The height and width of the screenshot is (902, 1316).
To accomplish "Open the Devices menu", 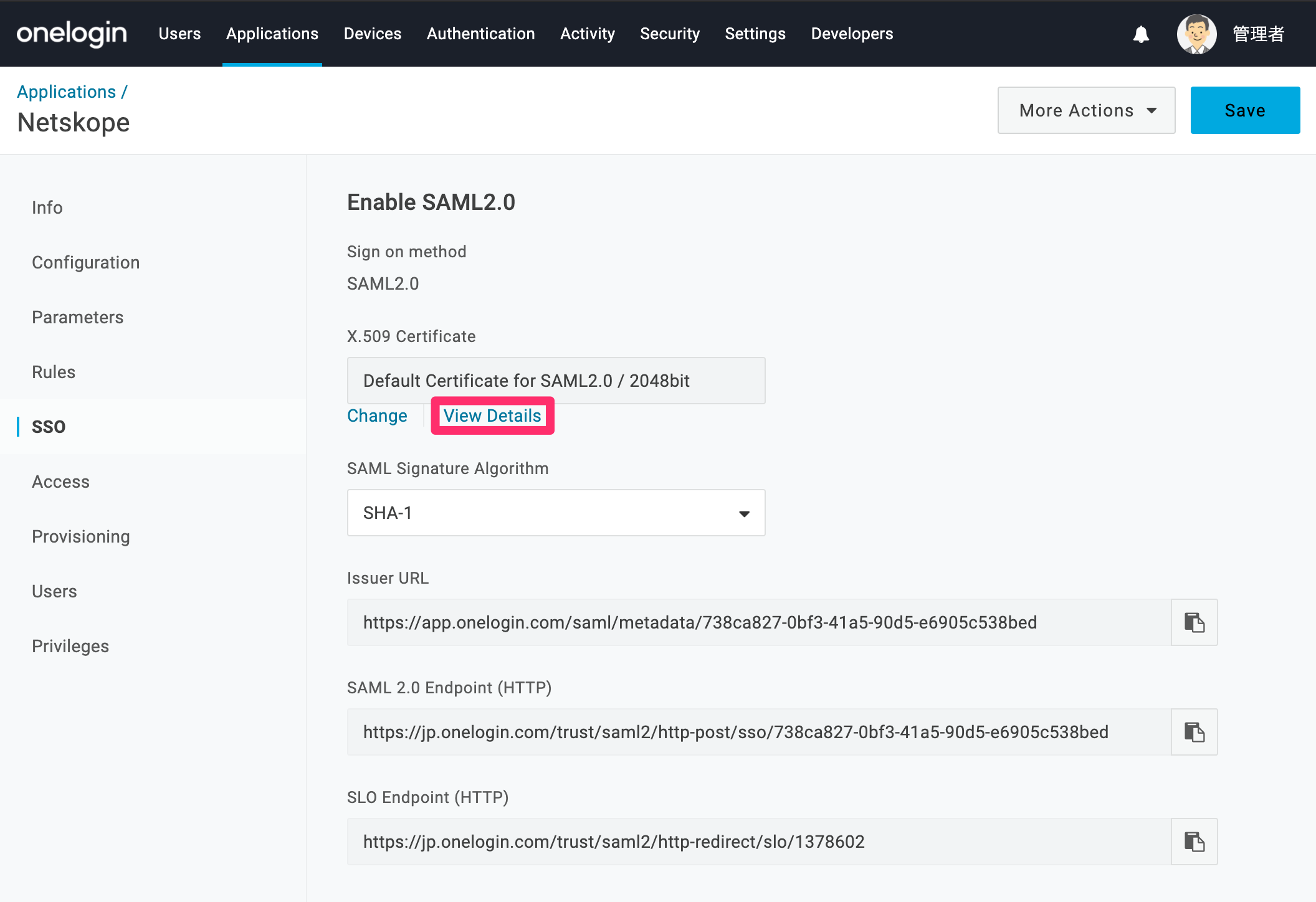I will (373, 34).
